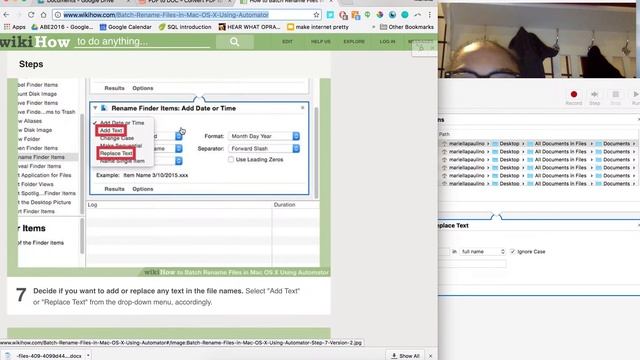
Task: Open the Other Bookmarks folder
Action: (x=407, y=27)
